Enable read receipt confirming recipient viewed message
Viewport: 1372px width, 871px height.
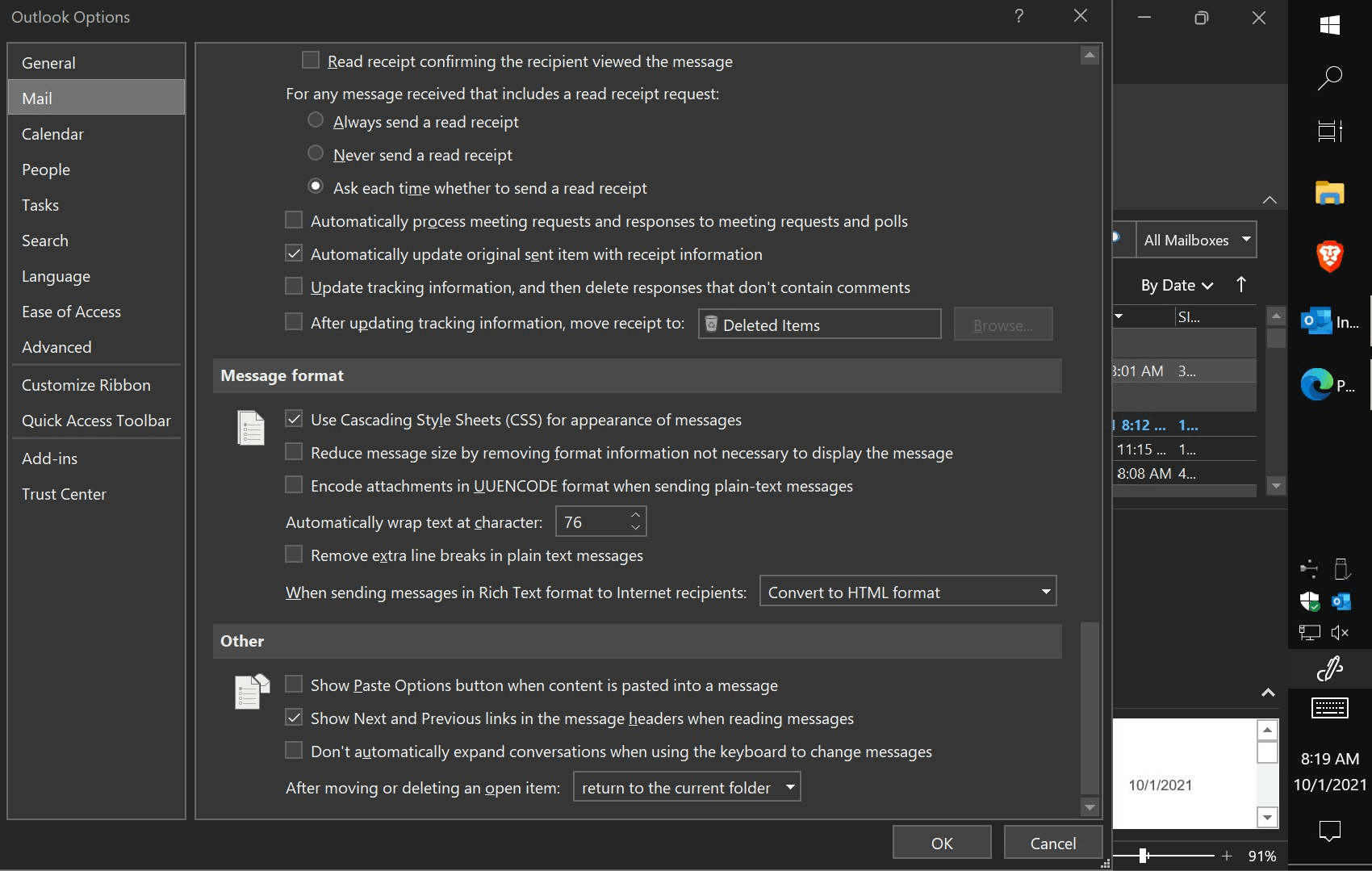(311, 61)
